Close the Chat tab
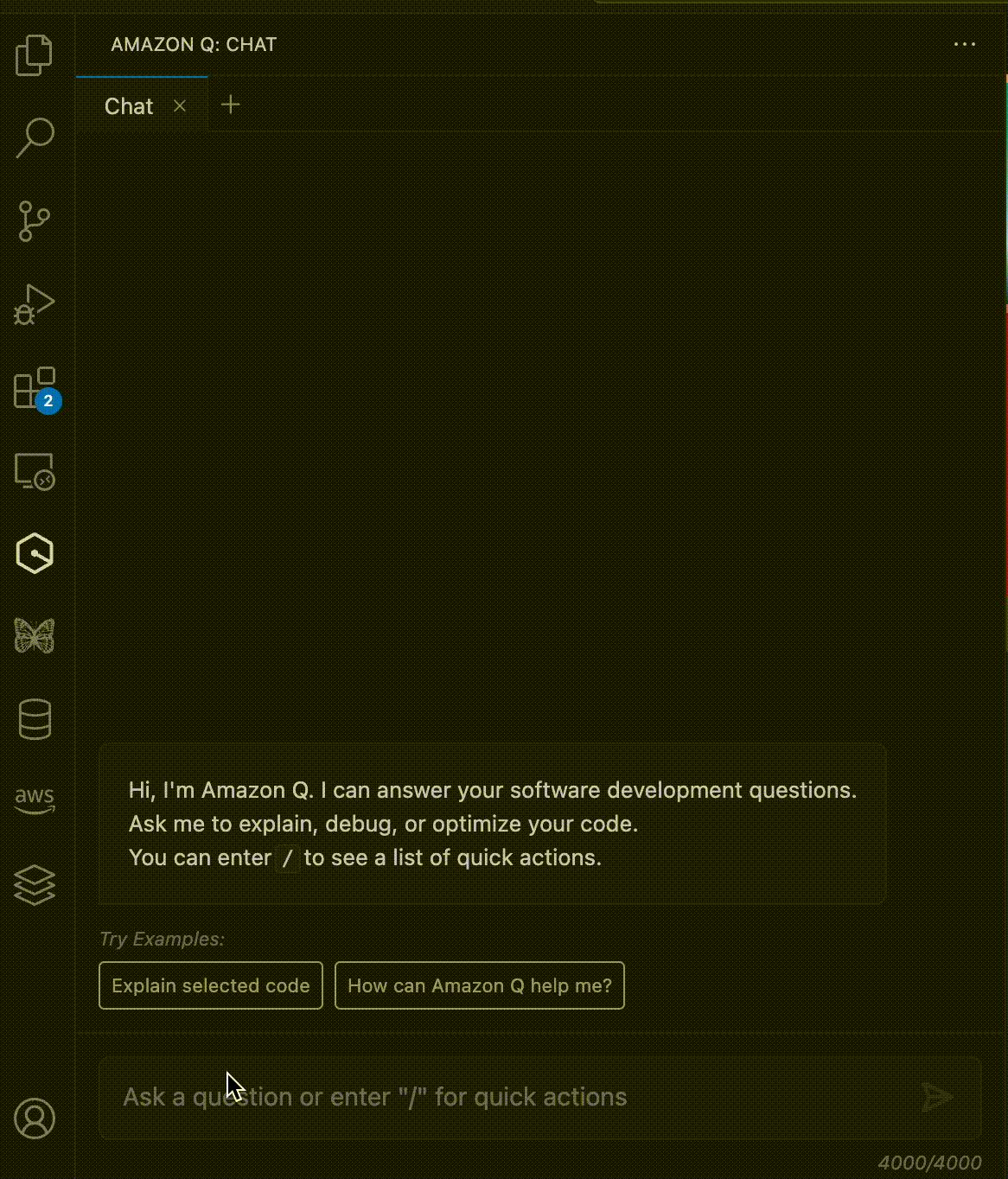Image resolution: width=1008 pixels, height=1179 pixels. (x=180, y=105)
